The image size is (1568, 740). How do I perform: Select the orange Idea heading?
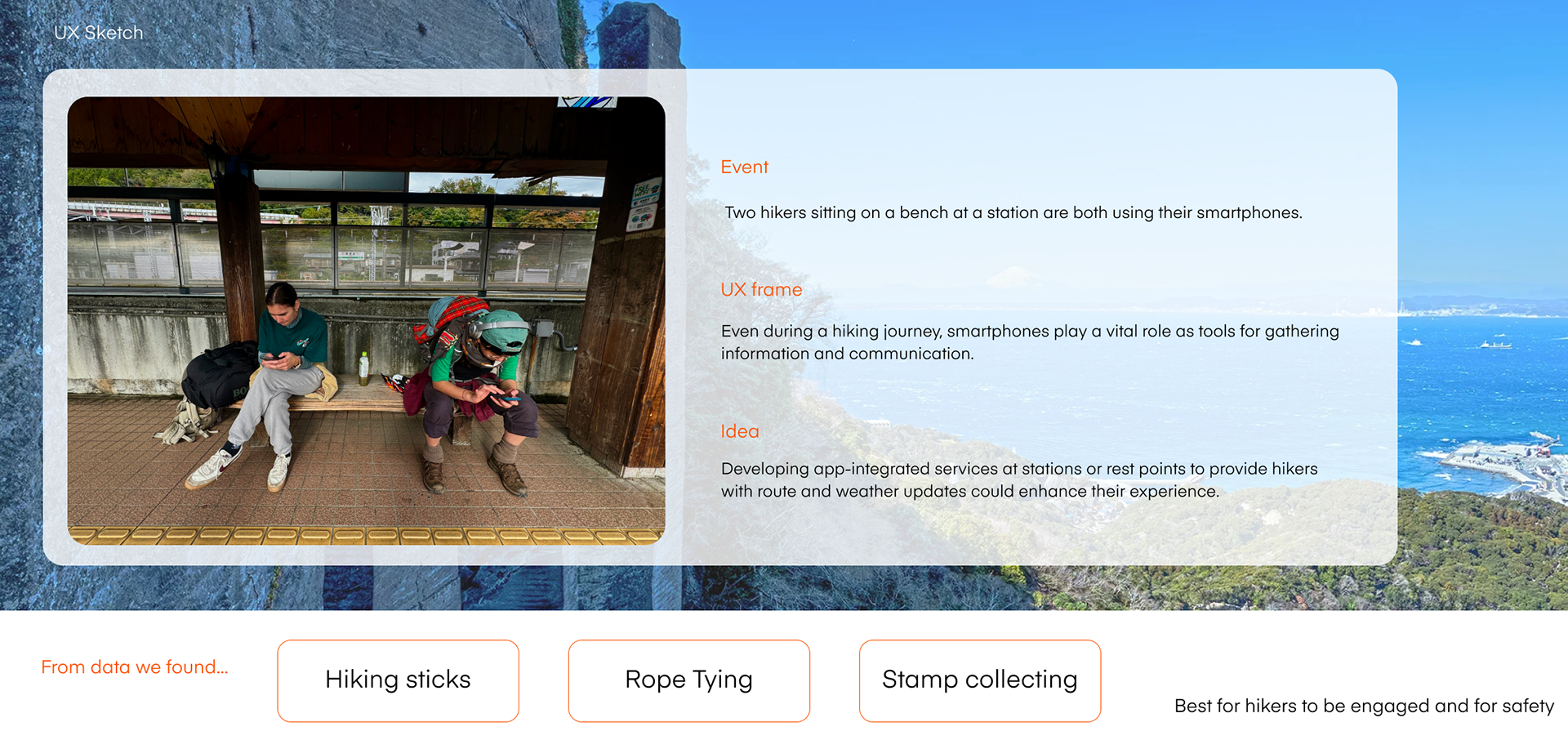(739, 431)
